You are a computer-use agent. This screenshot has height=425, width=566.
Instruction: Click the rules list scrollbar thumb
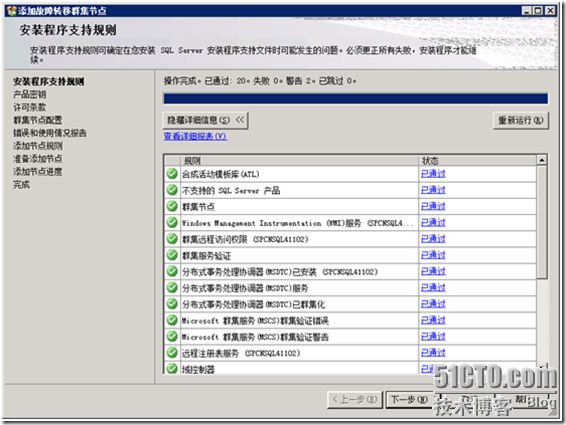tap(542, 221)
